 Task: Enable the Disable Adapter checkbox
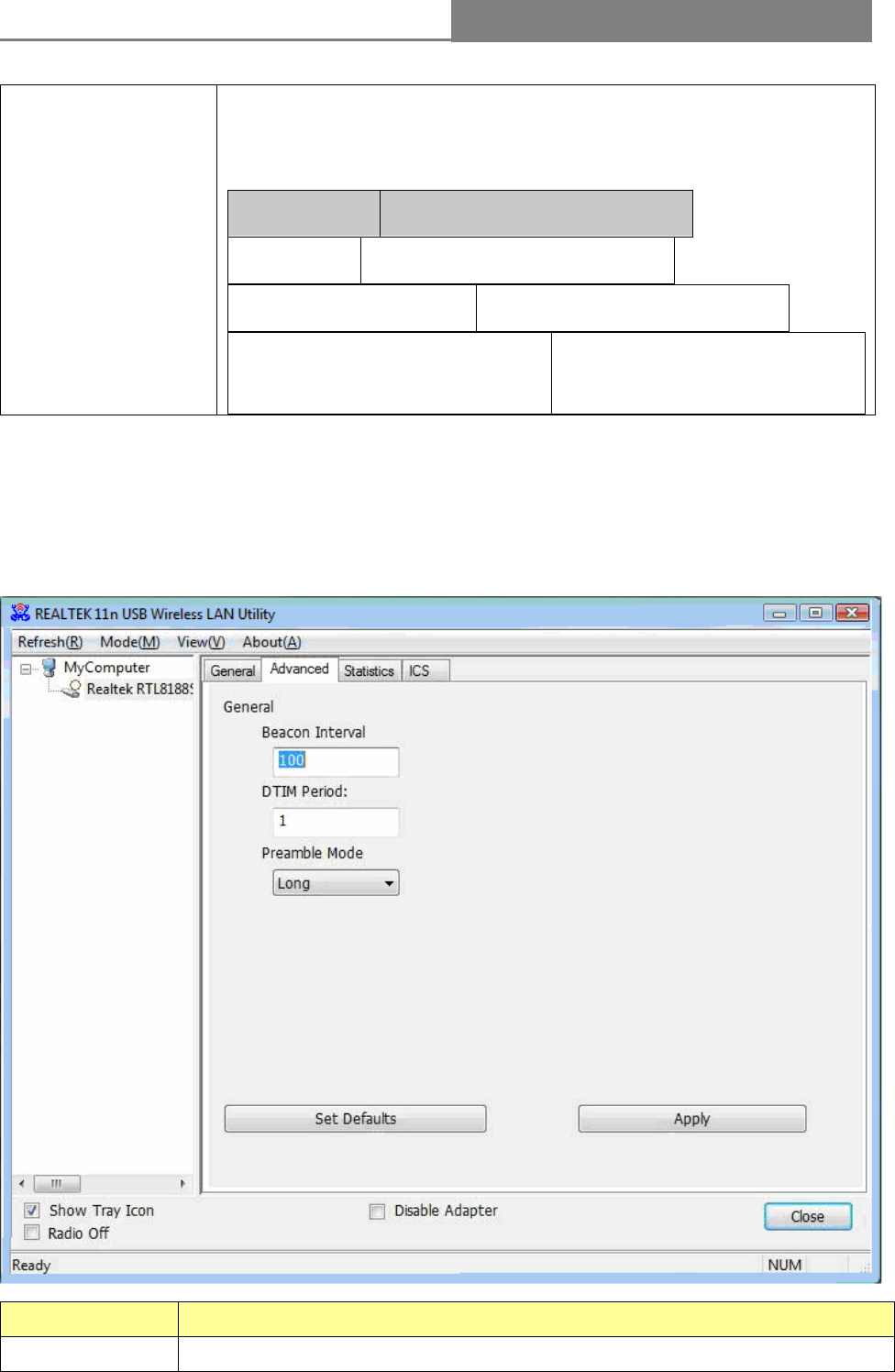pos(377,1212)
